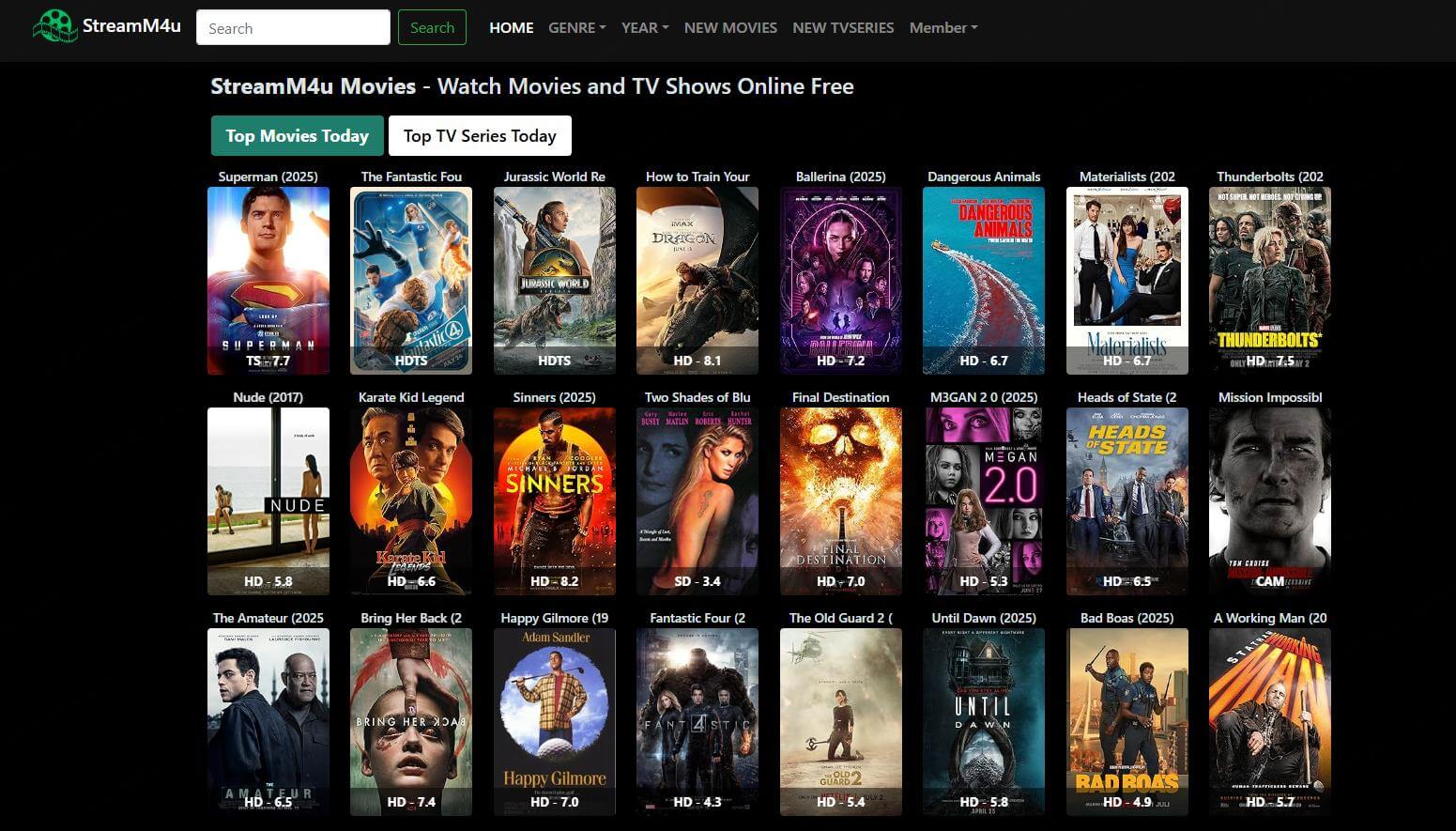The image size is (1456, 831).
Task: Open the YEAR dropdown
Action: 644,27
